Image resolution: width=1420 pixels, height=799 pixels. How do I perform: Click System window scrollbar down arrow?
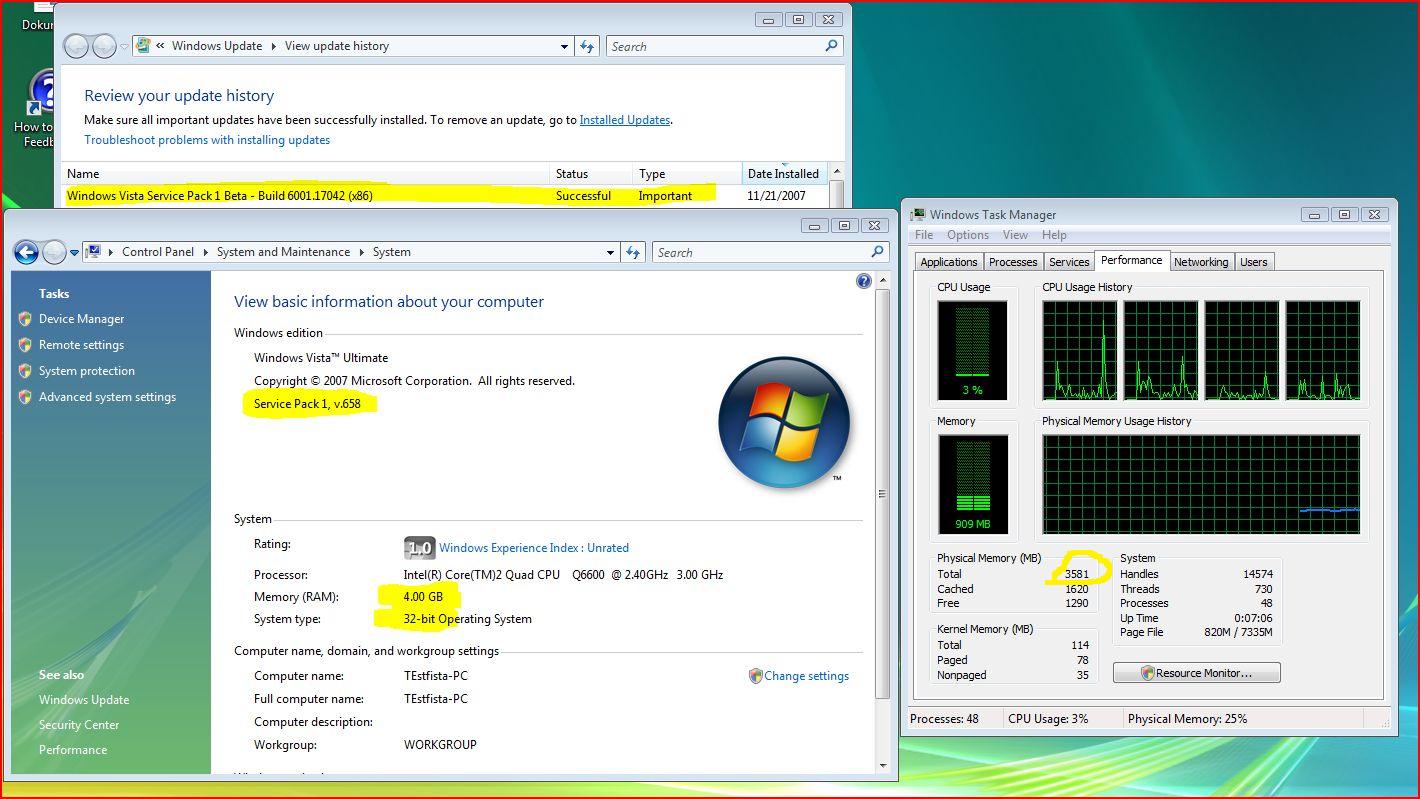[883, 766]
